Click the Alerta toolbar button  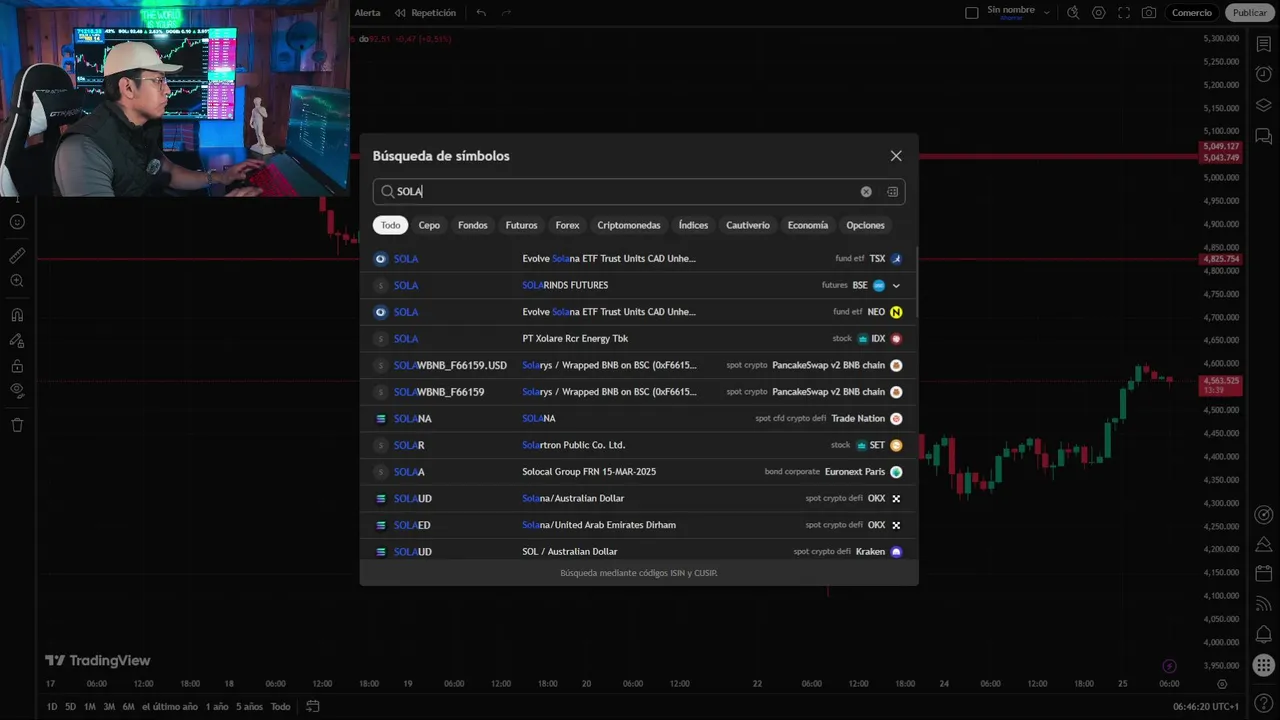(367, 13)
